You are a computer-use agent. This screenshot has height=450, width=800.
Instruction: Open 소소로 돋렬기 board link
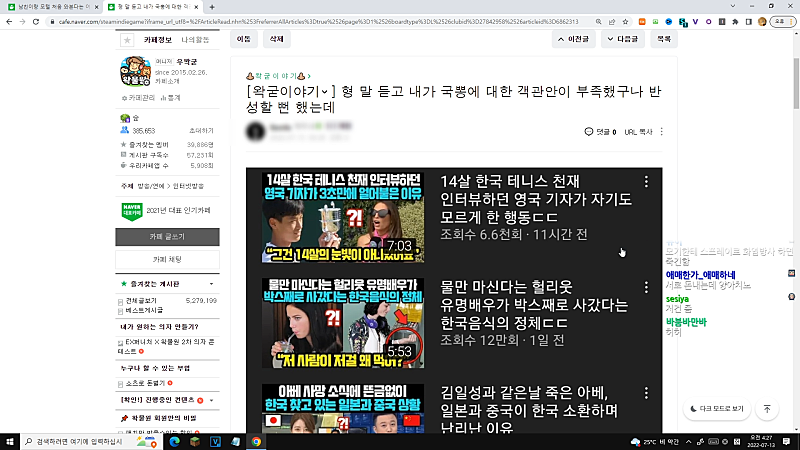[145, 383]
